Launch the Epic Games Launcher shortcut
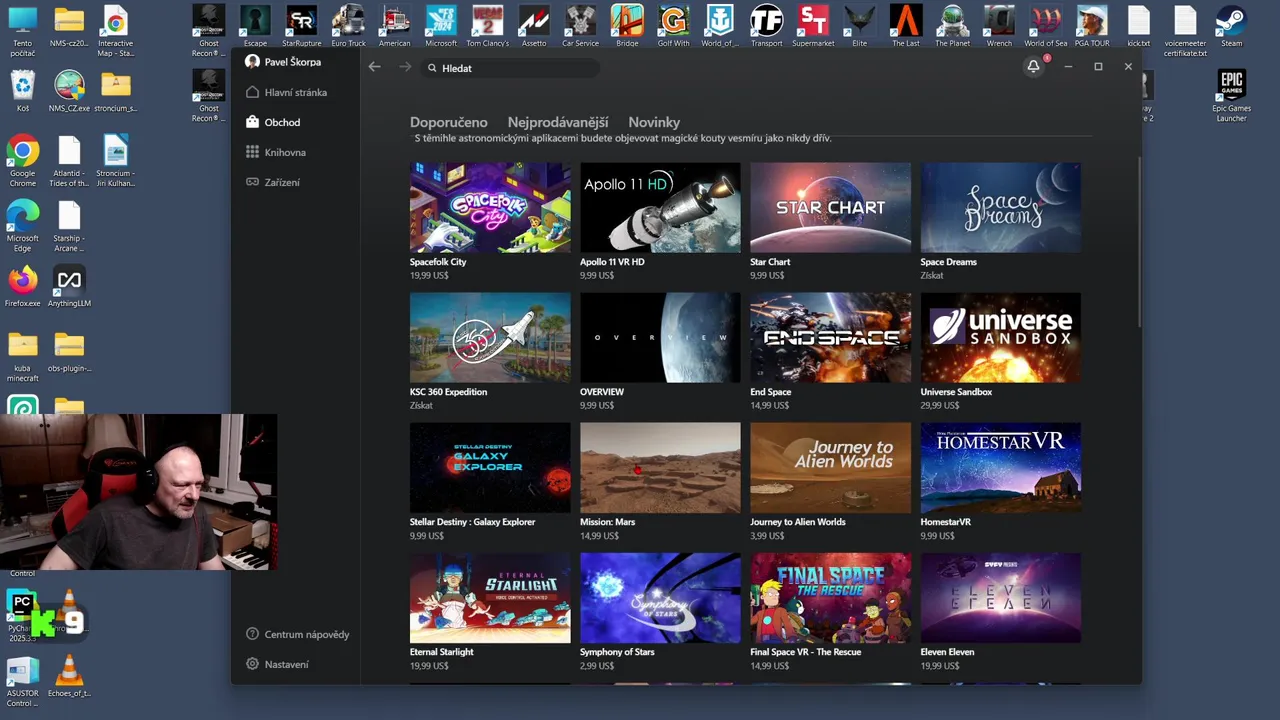 [1231, 95]
